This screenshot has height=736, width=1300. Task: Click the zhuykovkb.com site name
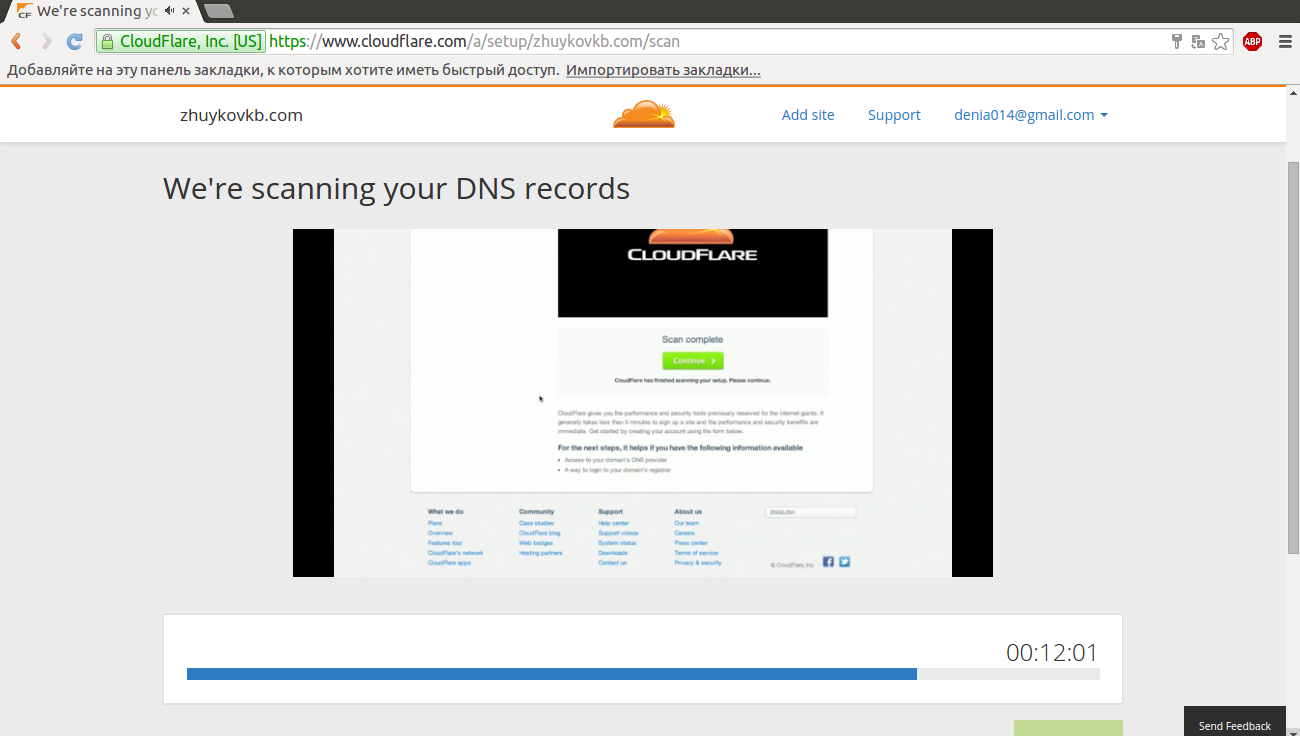241,115
